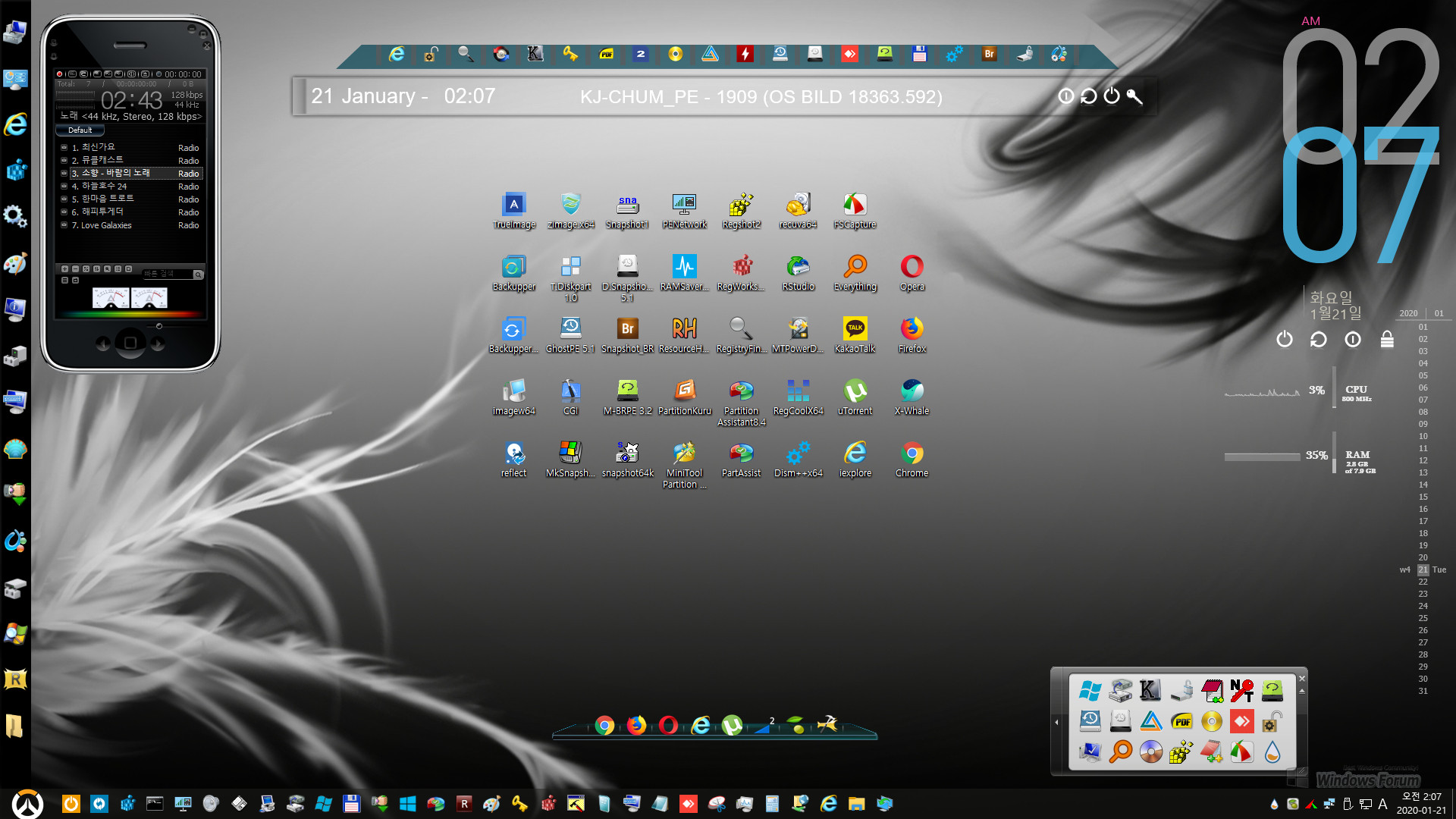The image size is (1456, 819).
Task: Launch recuva64 desktop shortcut
Action: (798, 210)
